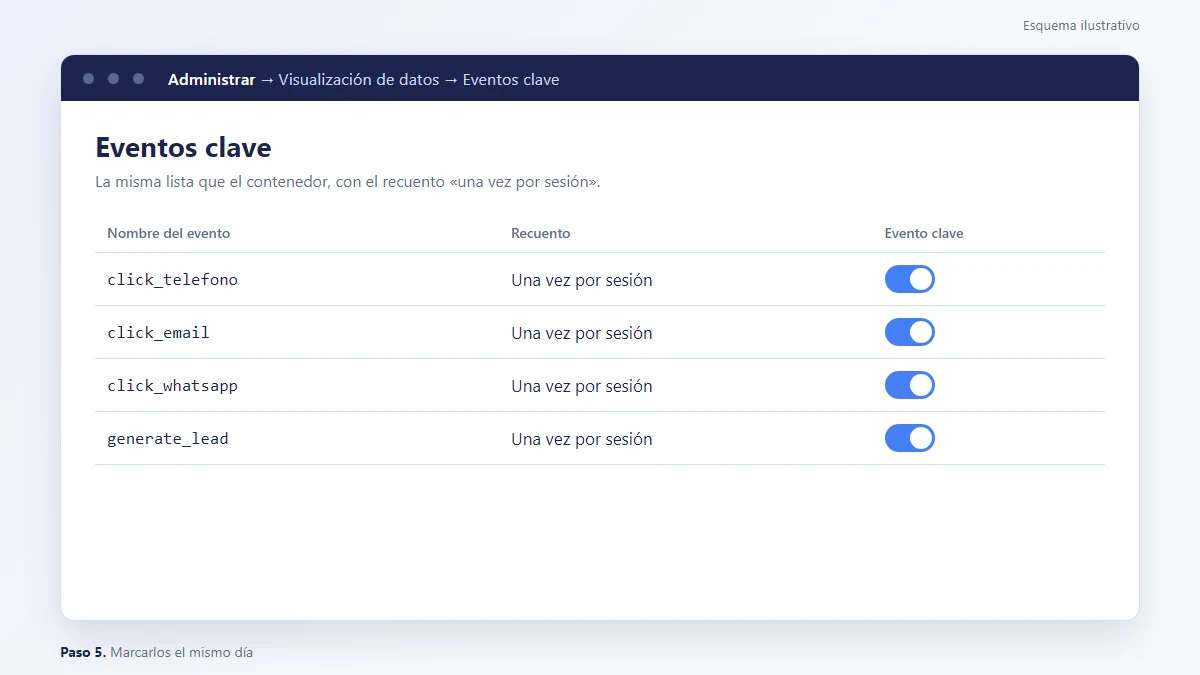Click the Paso 5 caption text
The height and width of the screenshot is (675, 1200).
[157, 652]
